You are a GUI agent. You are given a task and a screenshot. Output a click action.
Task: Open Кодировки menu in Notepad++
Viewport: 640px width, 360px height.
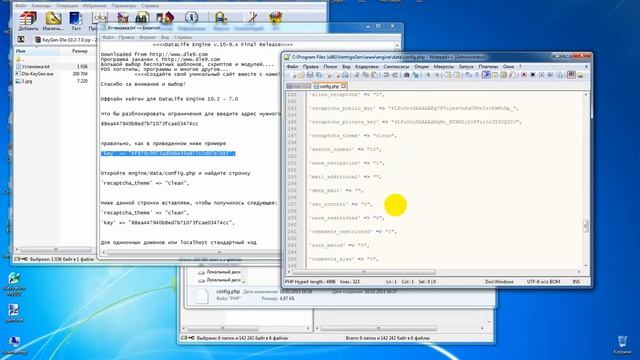point(367,67)
